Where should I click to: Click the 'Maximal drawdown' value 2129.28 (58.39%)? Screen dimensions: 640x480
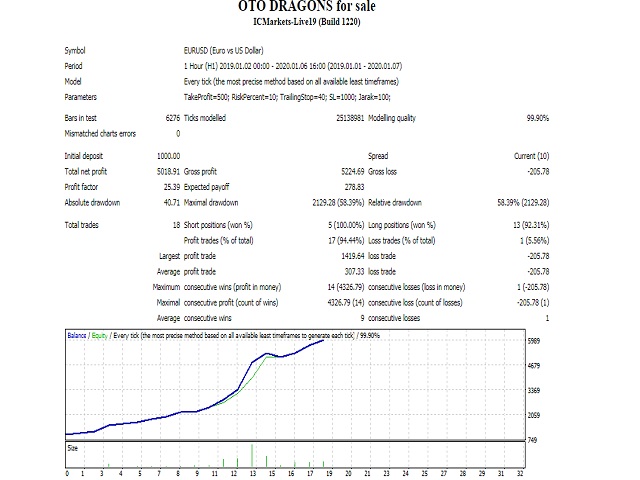(338, 202)
